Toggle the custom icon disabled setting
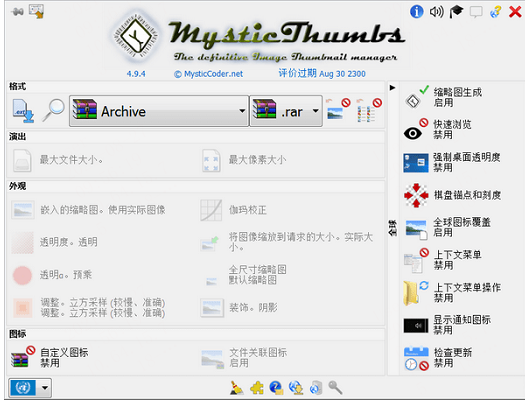 tap(50, 357)
